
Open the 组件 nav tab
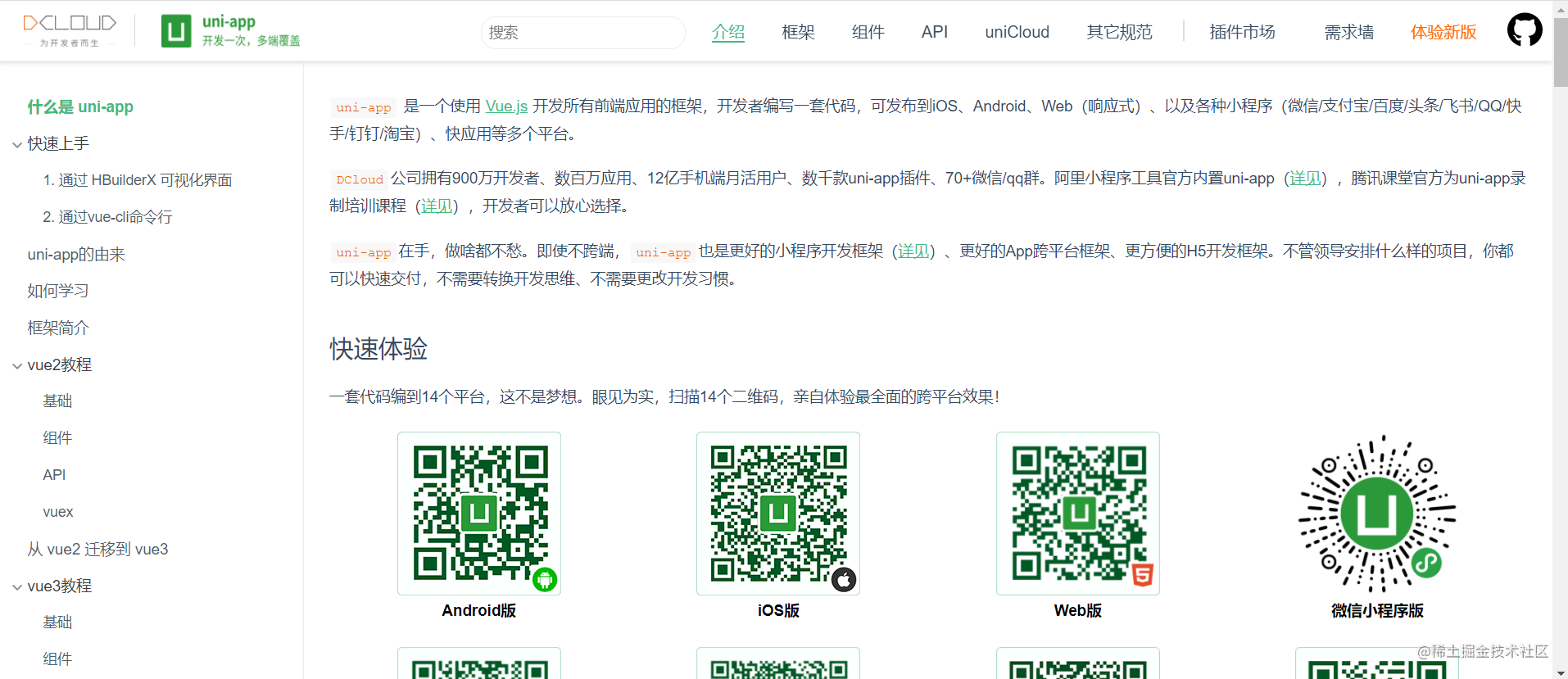pos(868,32)
